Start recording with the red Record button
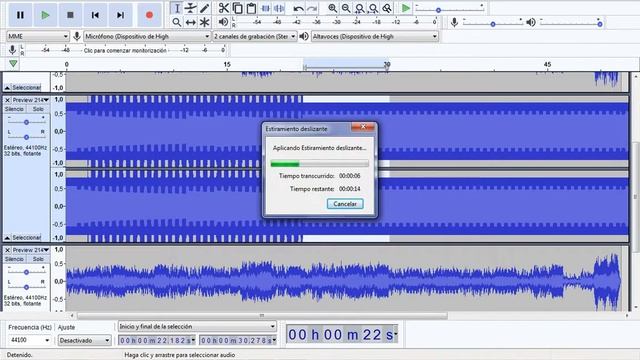 click(149, 15)
